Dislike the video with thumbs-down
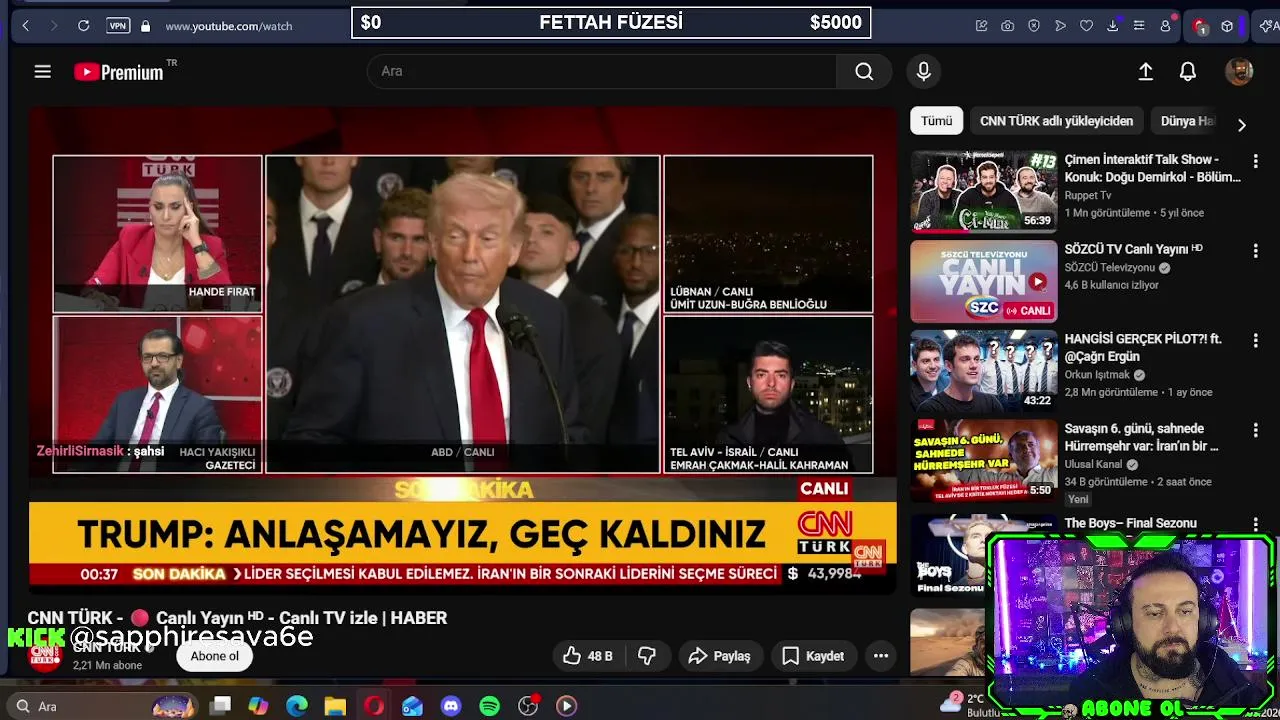1280x720 pixels. click(x=647, y=656)
